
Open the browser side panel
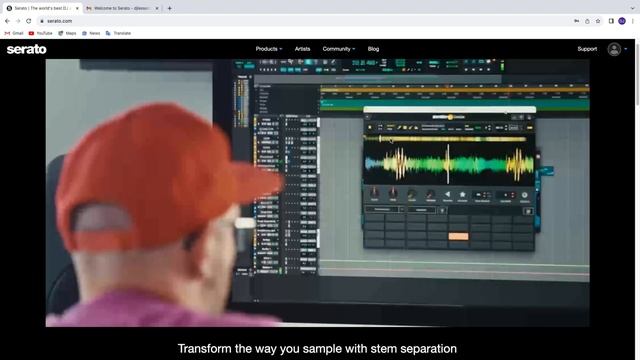click(611, 21)
